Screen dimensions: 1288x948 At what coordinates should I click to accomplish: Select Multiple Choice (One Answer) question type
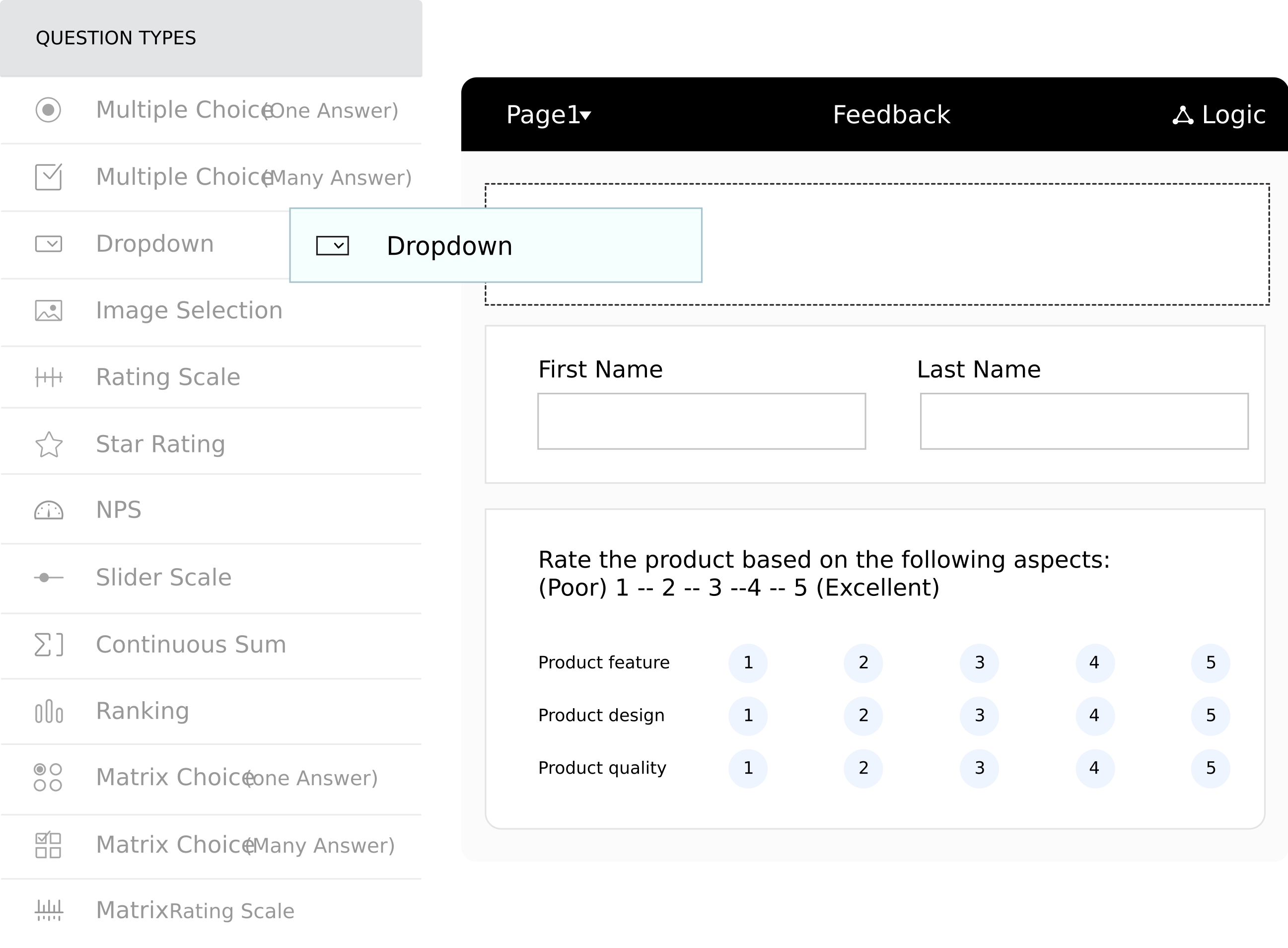[x=218, y=110]
